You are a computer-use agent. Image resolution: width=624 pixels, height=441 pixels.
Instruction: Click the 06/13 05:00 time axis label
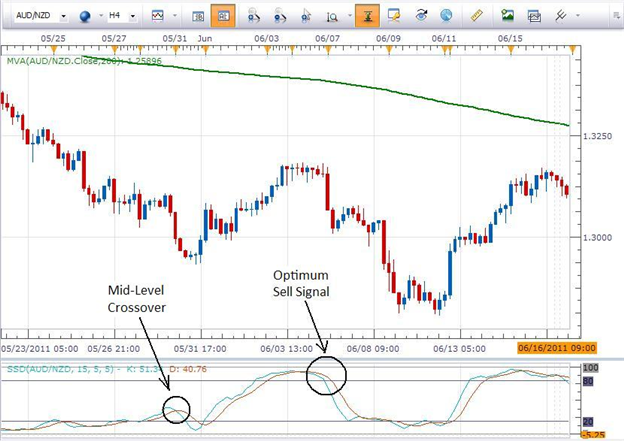[x=459, y=349]
